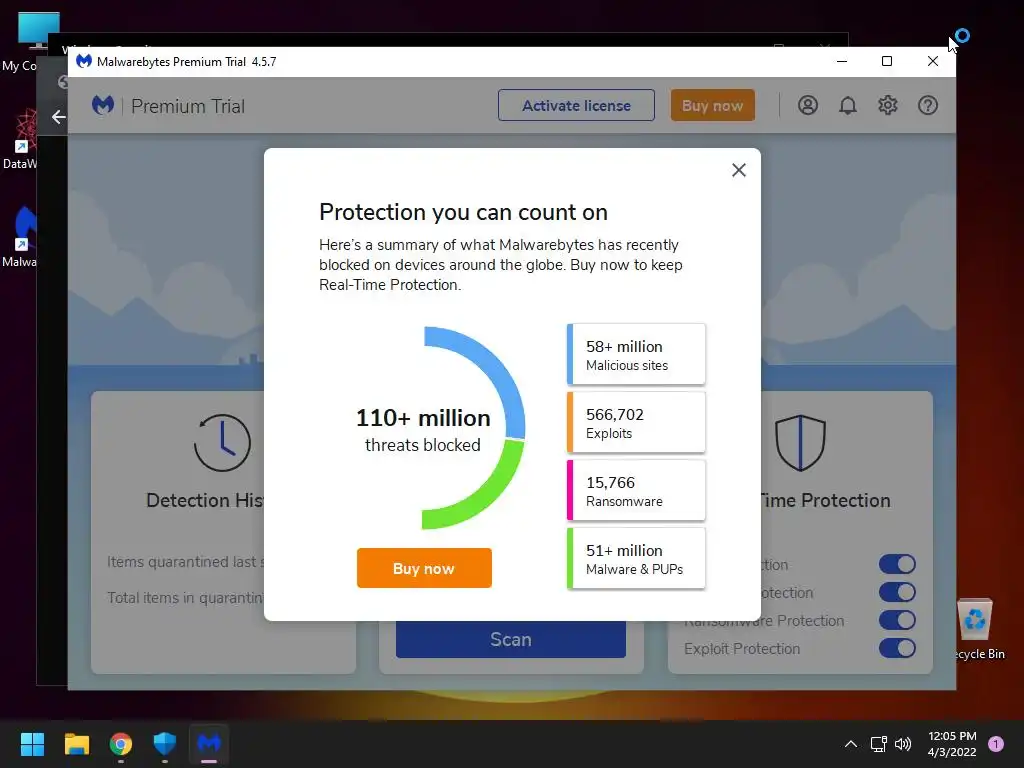Open Windows Security shield in taskbar
This screenshot has width=1024, height=768.
pos(165,744)
